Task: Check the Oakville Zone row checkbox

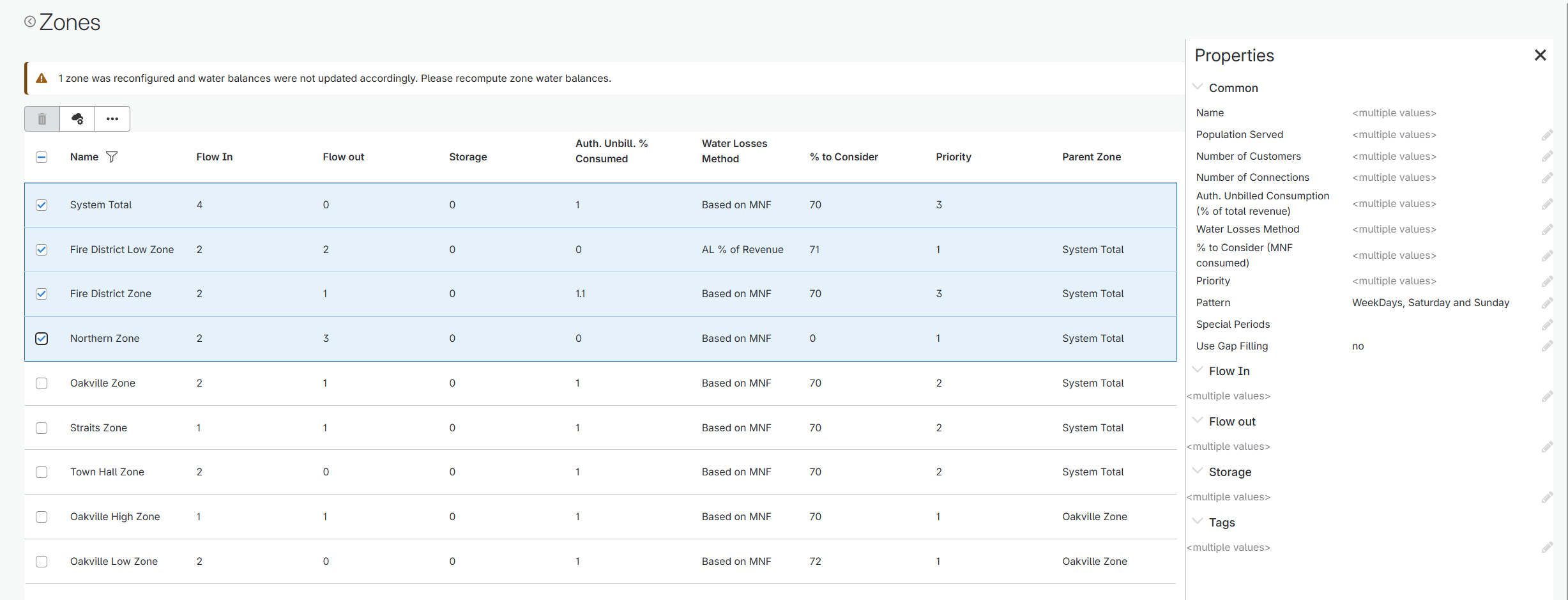Action: pyautogui.click(x=42, y=383)
